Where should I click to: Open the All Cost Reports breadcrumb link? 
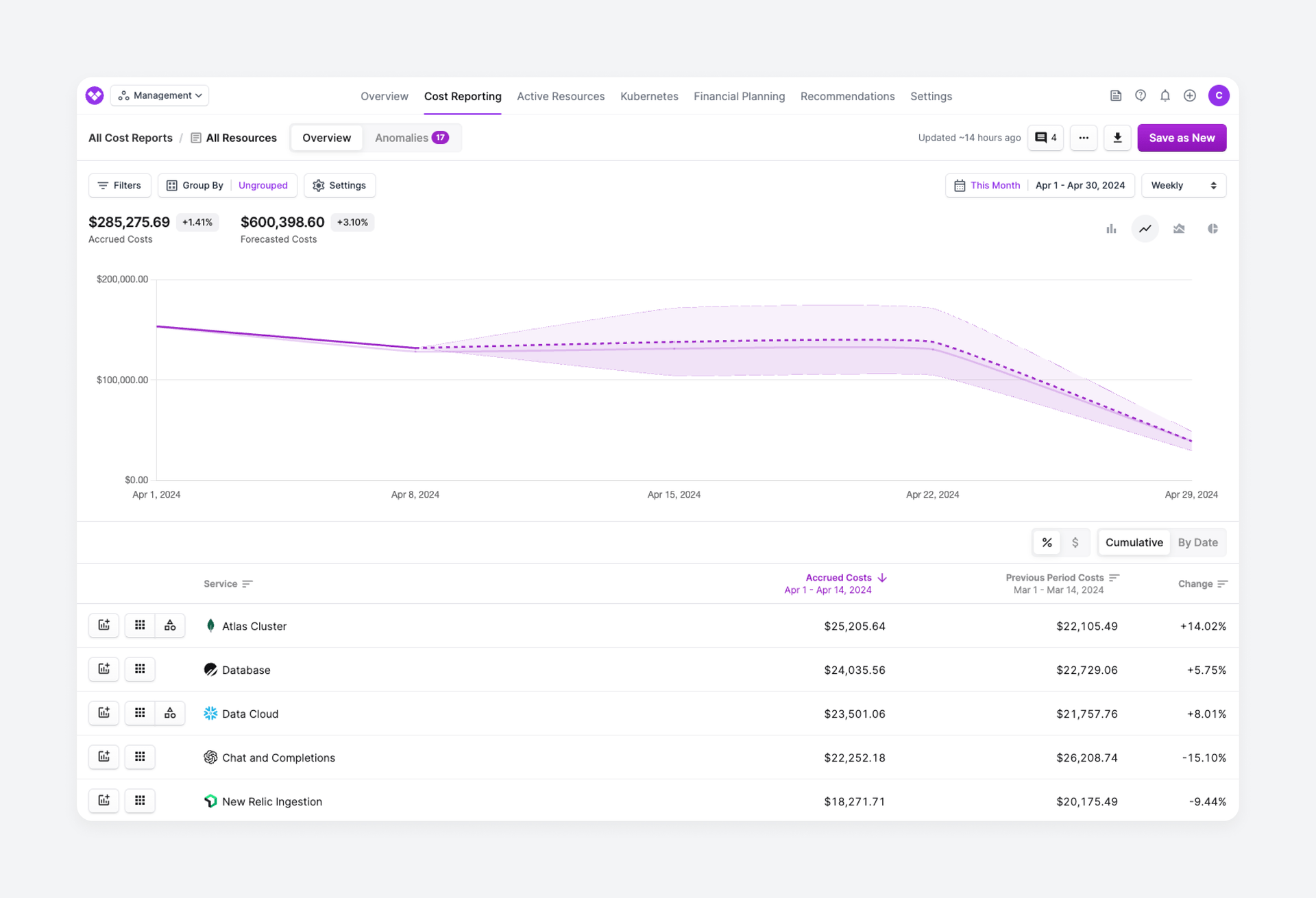click(130, 138)
